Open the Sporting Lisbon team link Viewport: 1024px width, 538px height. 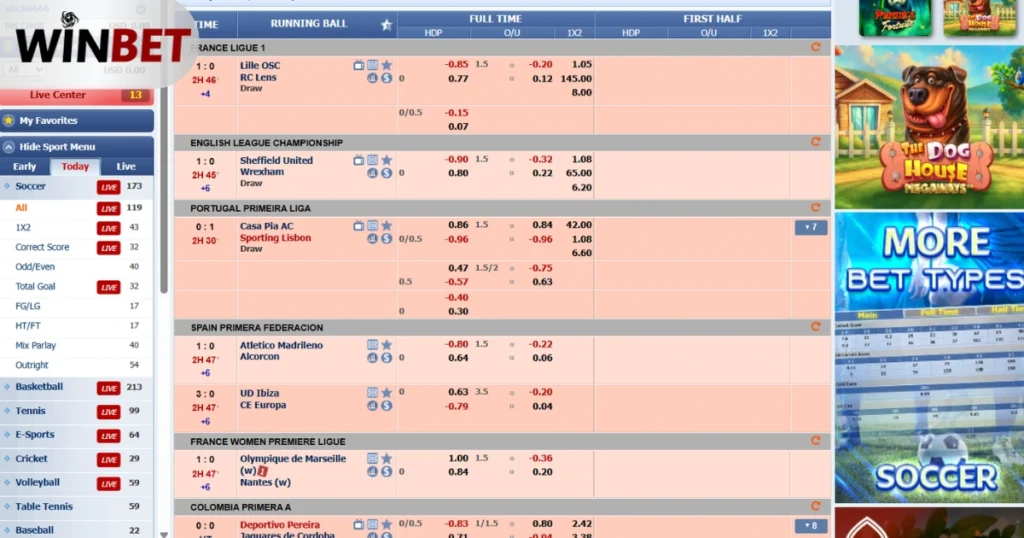(275, 238)
